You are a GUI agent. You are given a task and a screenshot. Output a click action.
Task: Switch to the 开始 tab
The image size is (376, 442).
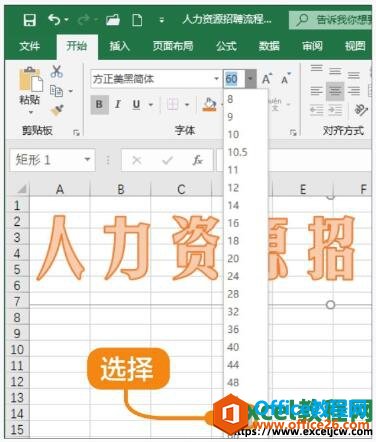click(x=77, y=46)
